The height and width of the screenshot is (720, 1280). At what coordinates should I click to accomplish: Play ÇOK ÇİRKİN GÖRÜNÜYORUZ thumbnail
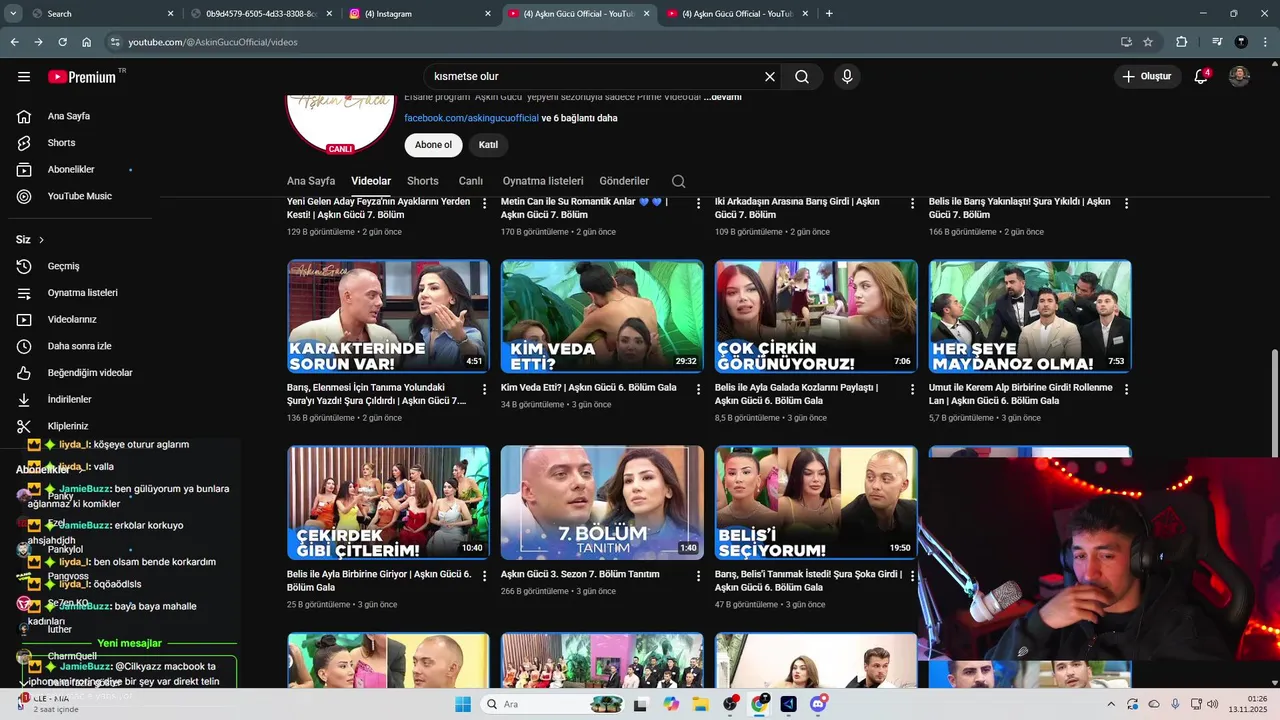point(816,317)
